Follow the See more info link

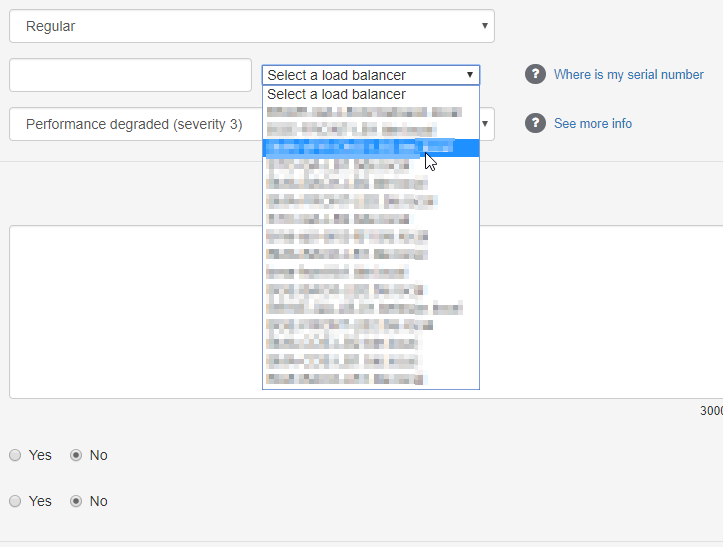592,123
